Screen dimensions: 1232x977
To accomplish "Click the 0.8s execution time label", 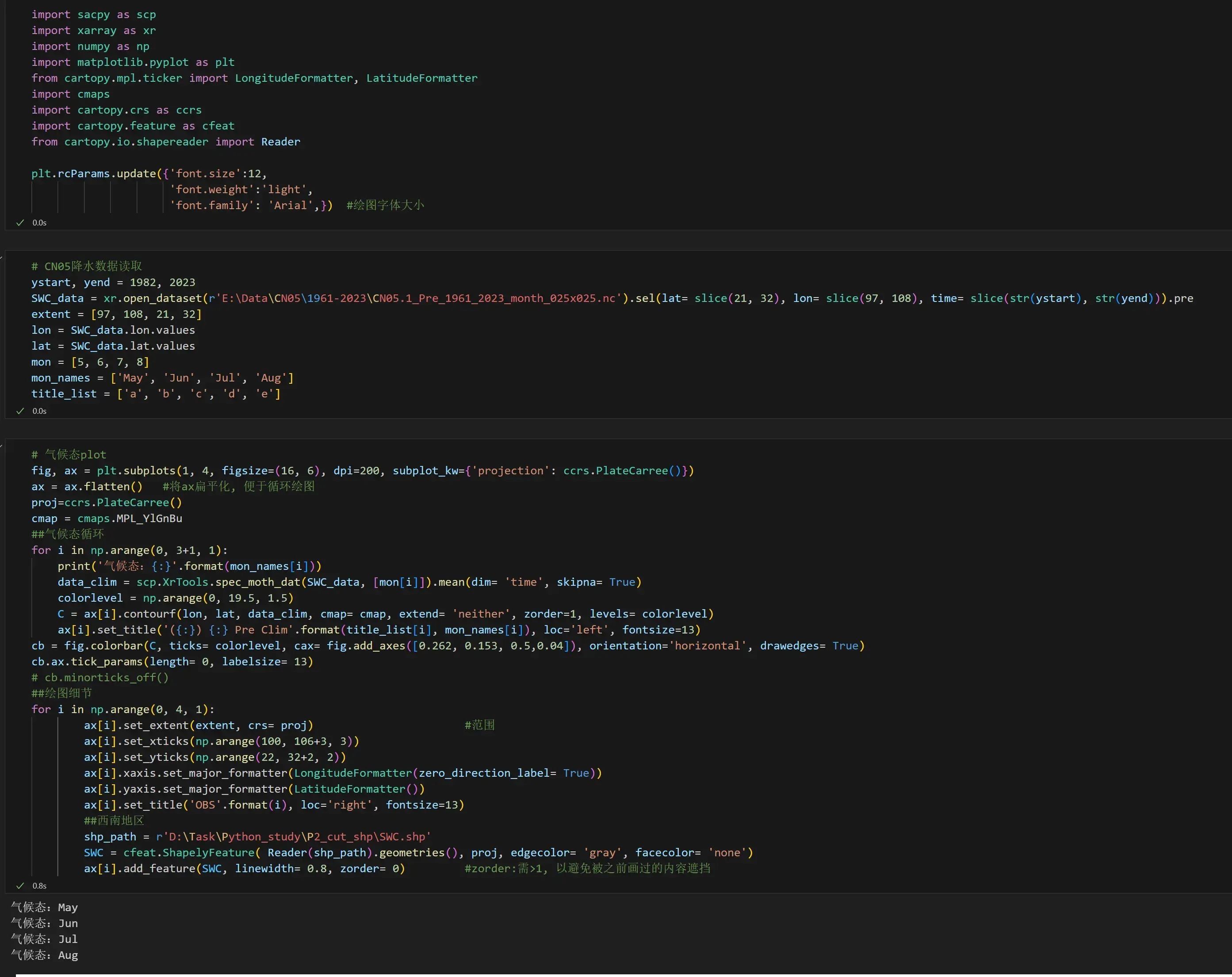I will [39, 885].
